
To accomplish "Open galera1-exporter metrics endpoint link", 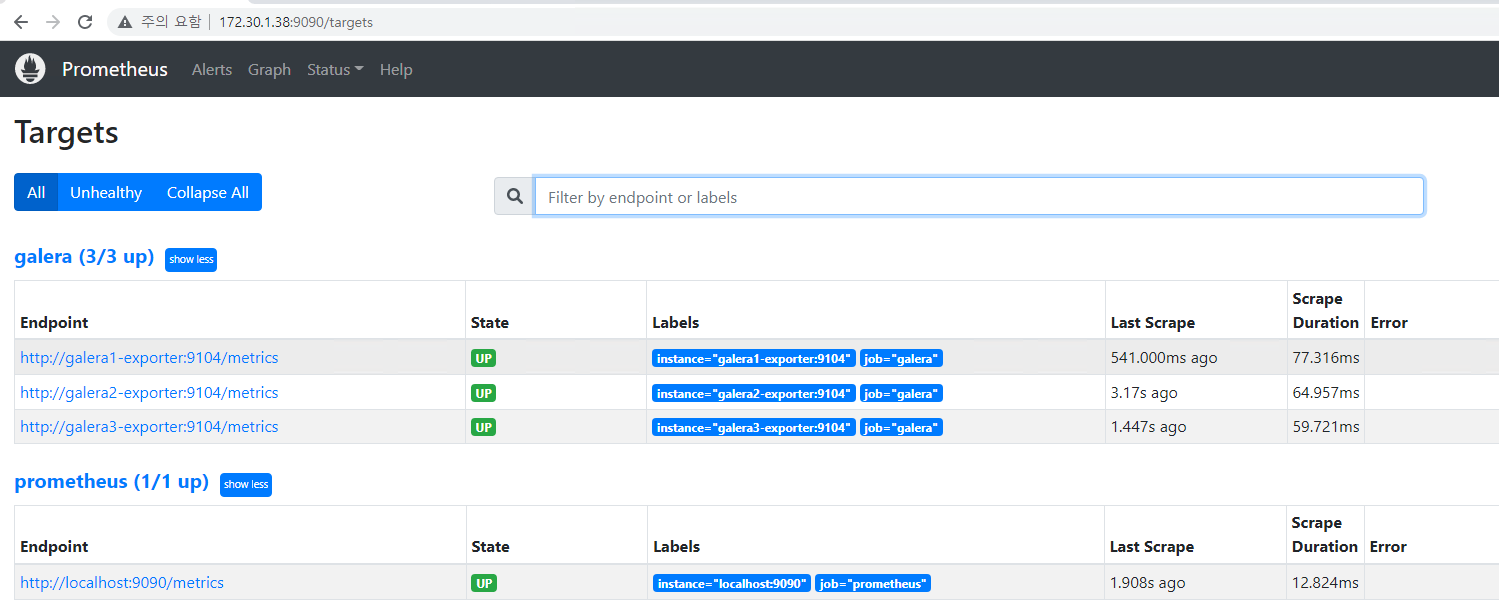I will click(x=149, y=358).
